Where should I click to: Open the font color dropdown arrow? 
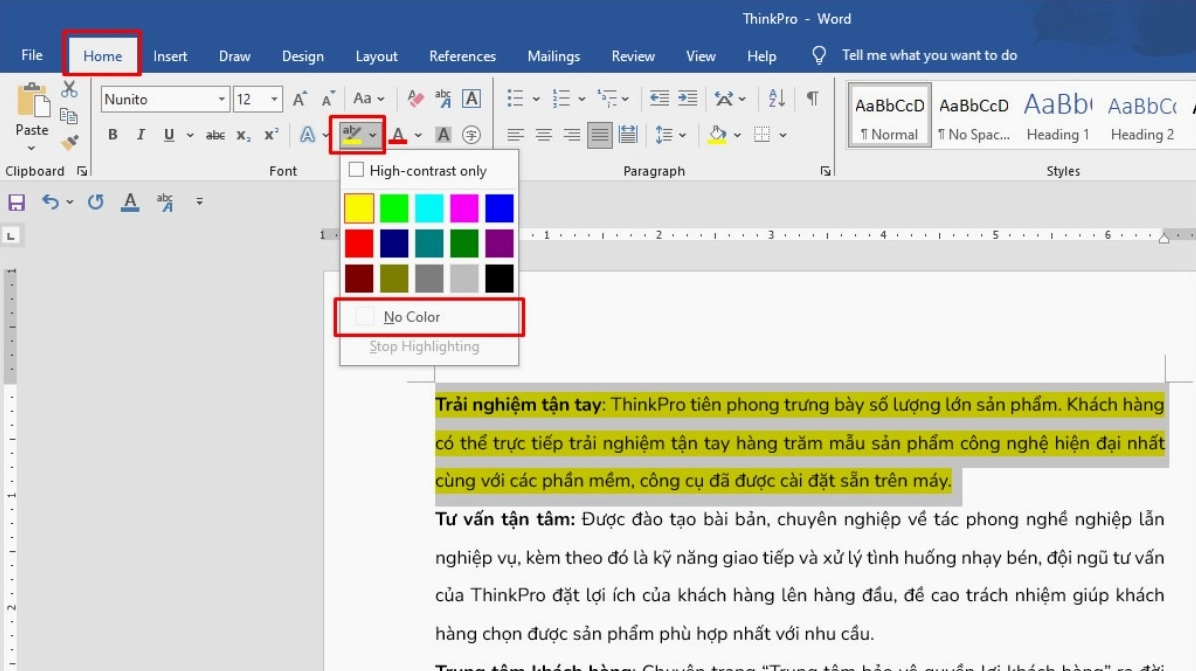pyautogui.click(x=418, y=135)
